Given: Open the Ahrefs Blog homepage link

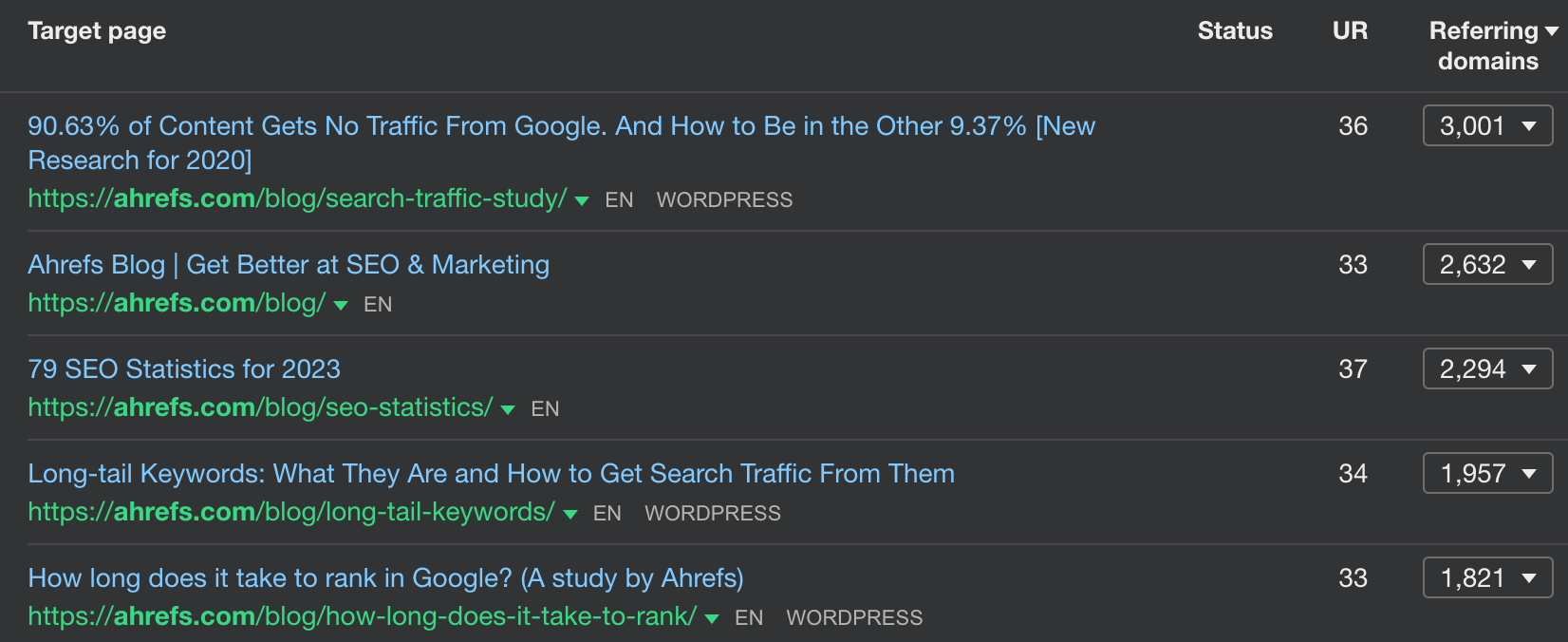Looking at the screenshot, I should point(289,265).
